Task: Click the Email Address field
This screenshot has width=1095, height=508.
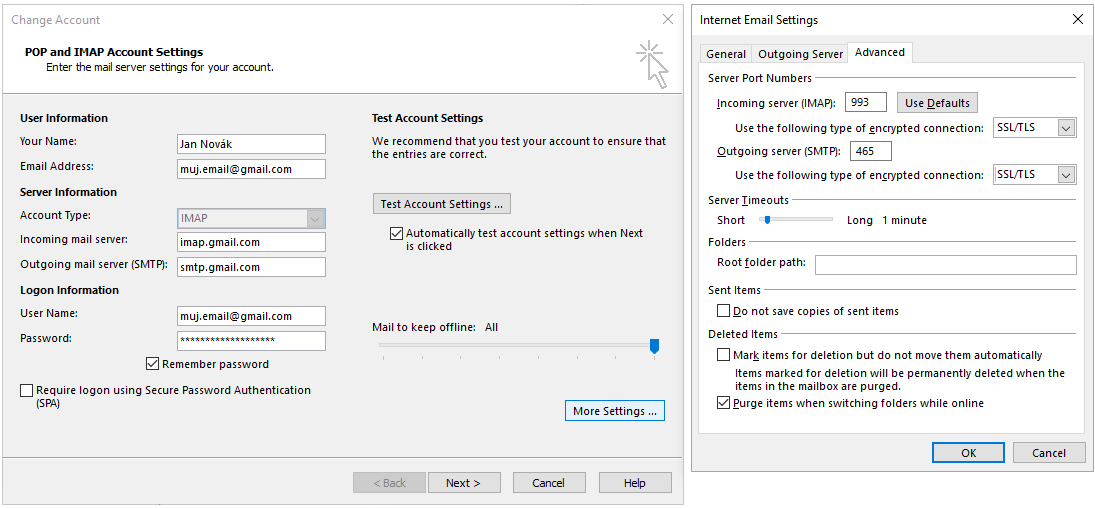Action: pyautogui.click(x=251, y=169)
